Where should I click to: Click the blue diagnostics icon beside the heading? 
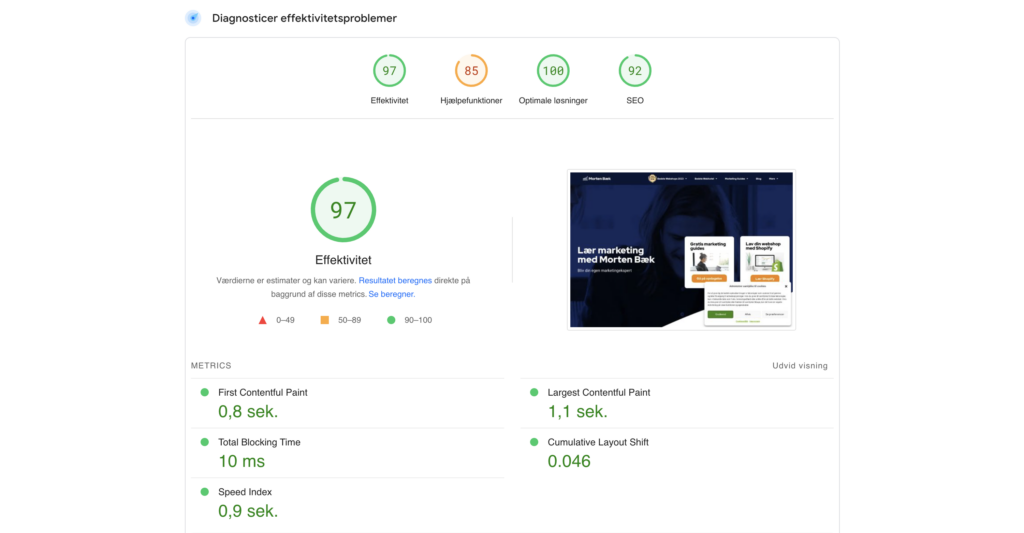(x=193, y=18)
